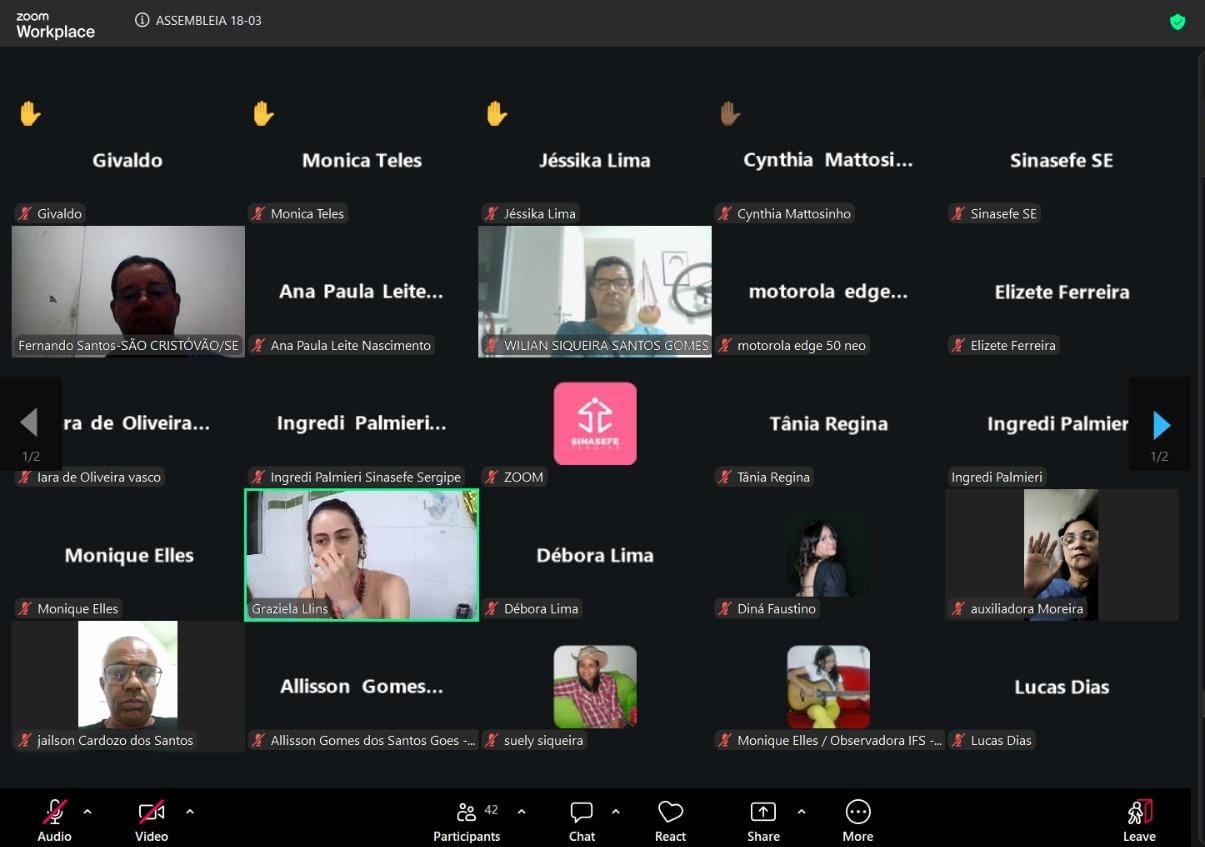Expand the video settings arrow
The height and width of the screenshot is (847, 1205).
(x=190, y=811)
